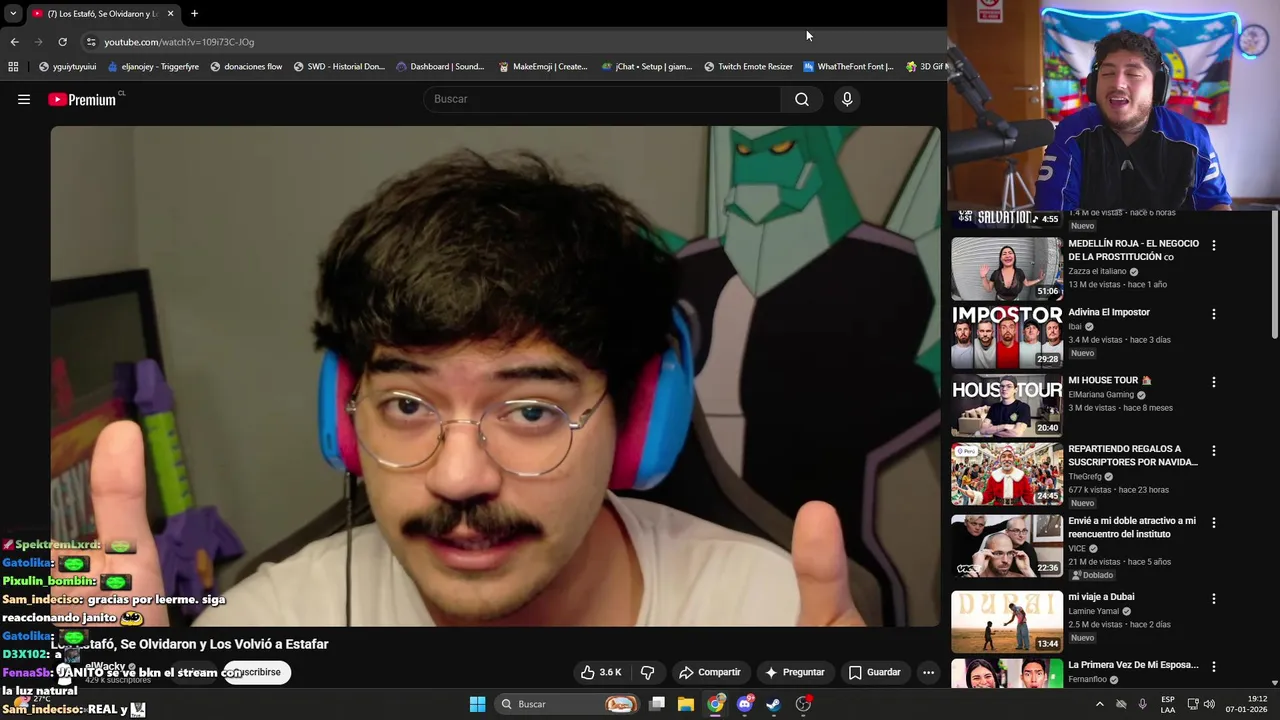Open the taskbar clock showing 19:12
The image size is (1280, 720).
1244,704
